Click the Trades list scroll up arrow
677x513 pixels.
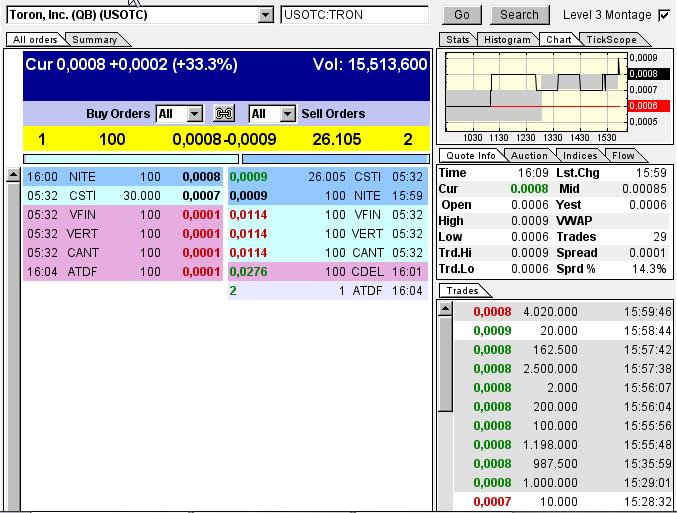coord(445,309)
